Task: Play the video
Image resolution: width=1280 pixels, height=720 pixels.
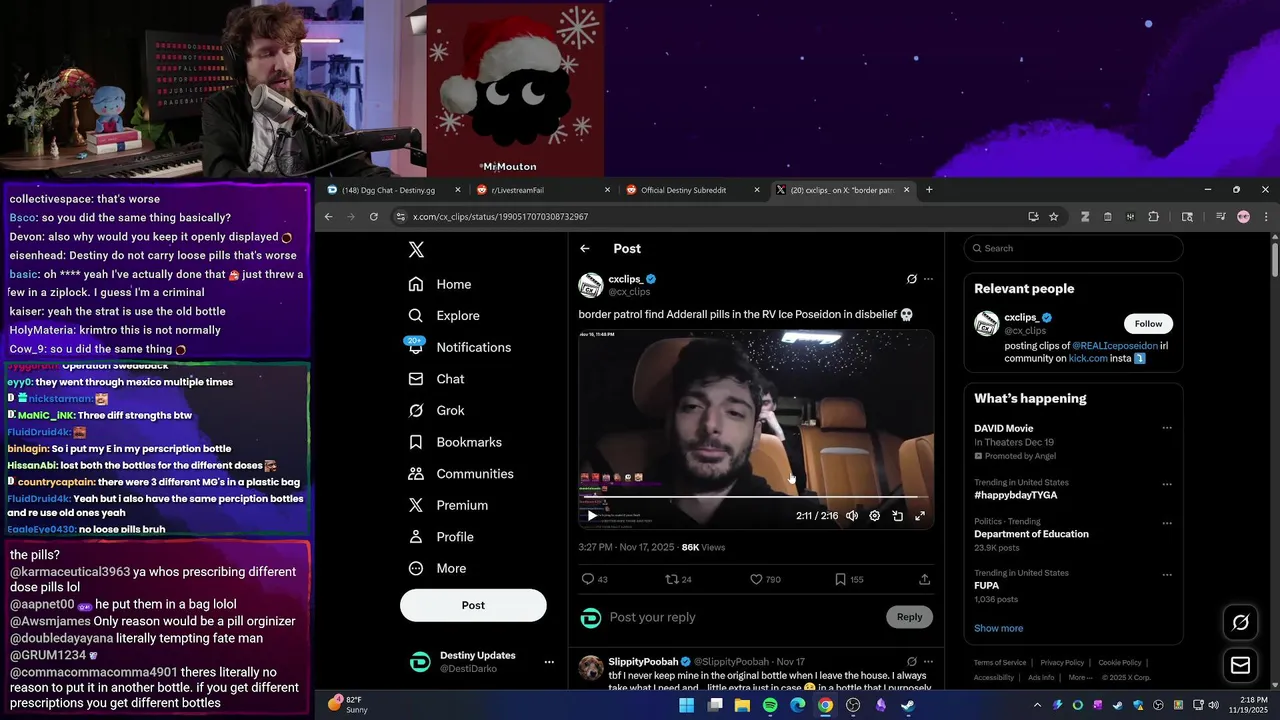Action: pyautogui.click(x=592, y=516)
